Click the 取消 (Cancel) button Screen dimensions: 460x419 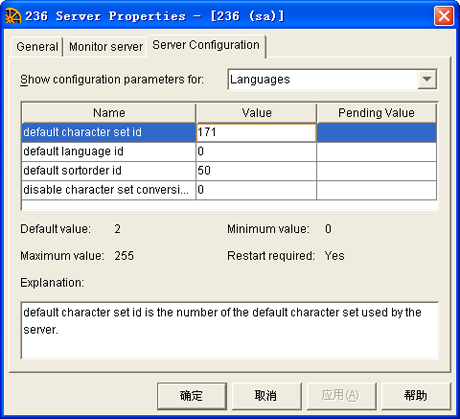[x=266, y=396]
